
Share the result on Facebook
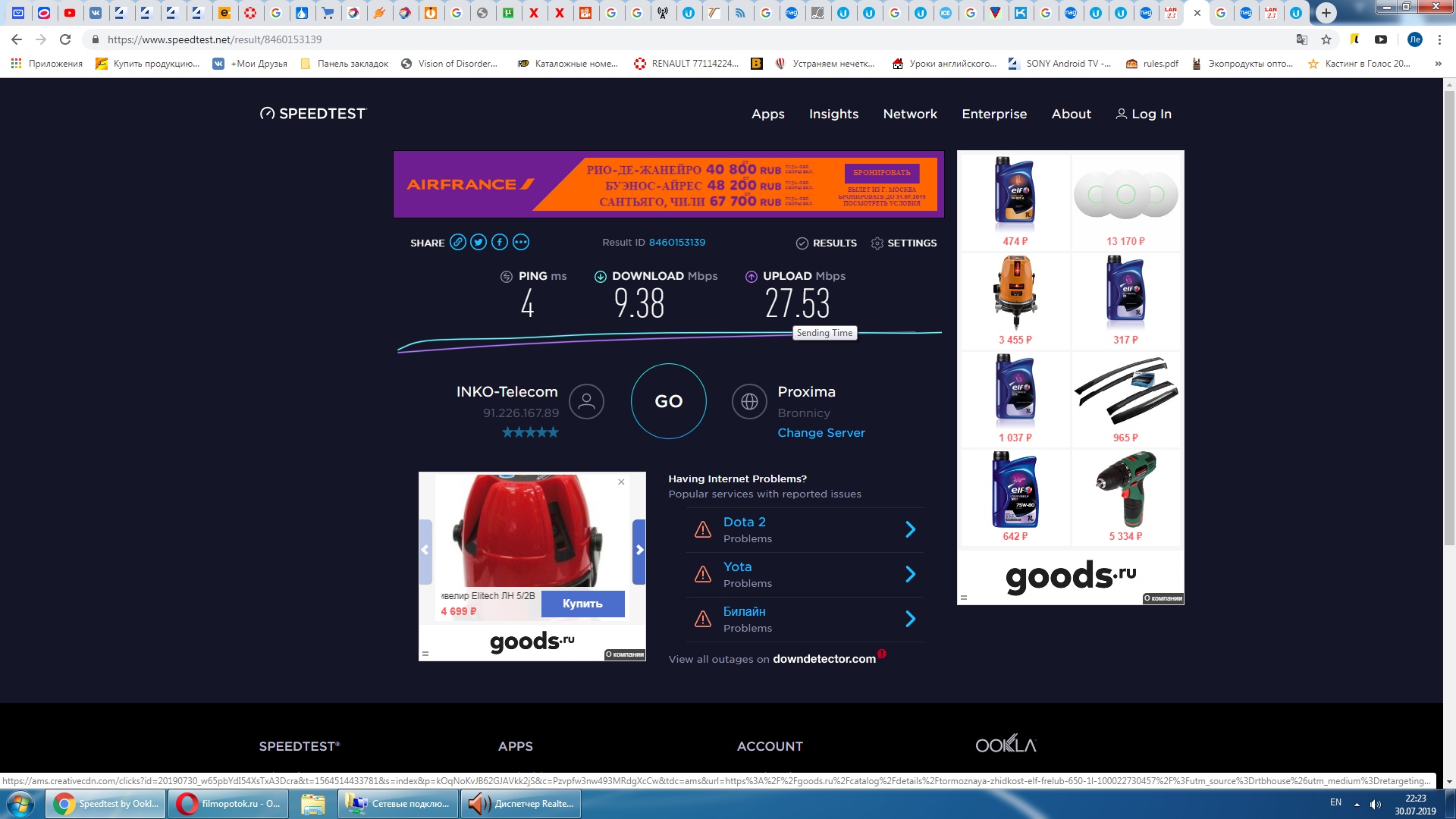point(500,243)
